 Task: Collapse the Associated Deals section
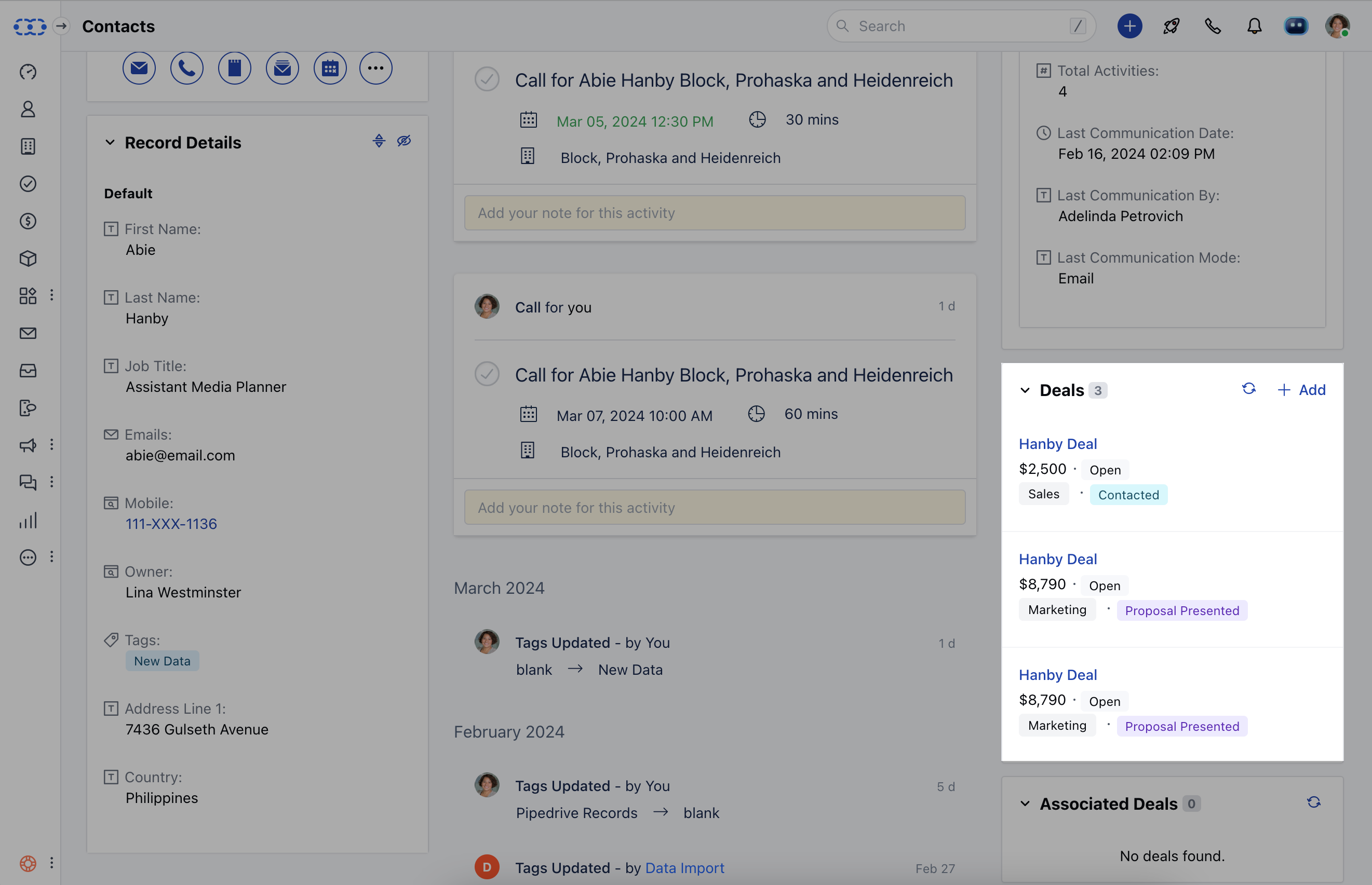click(x=1025, y=804)
